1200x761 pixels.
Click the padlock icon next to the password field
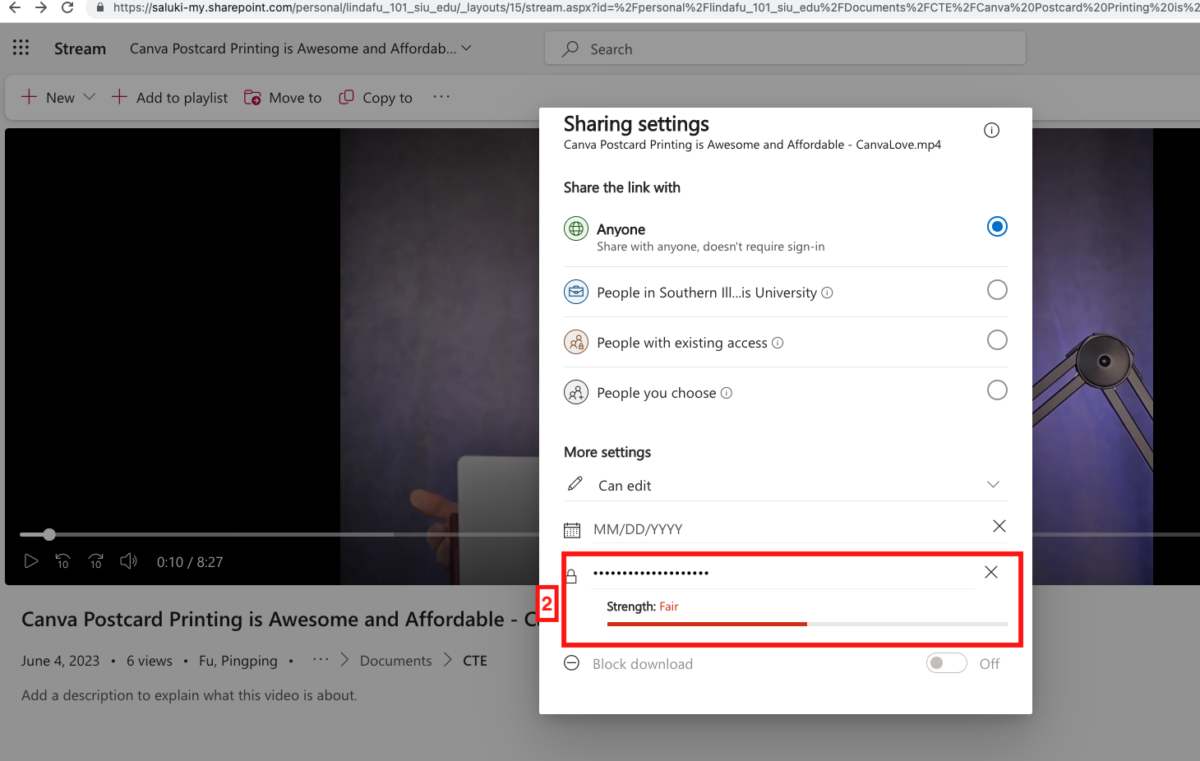(x=572, y=572)
